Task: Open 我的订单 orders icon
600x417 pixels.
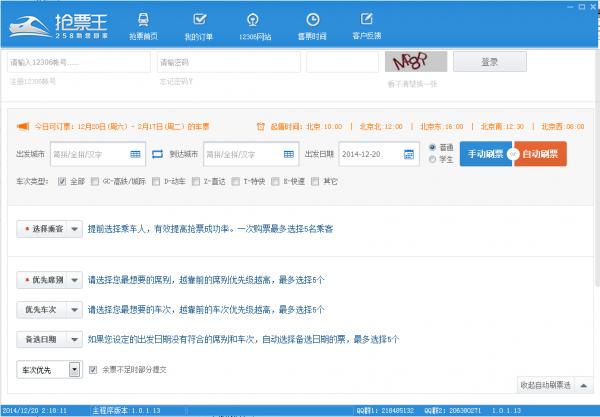Action: [199, 20]
